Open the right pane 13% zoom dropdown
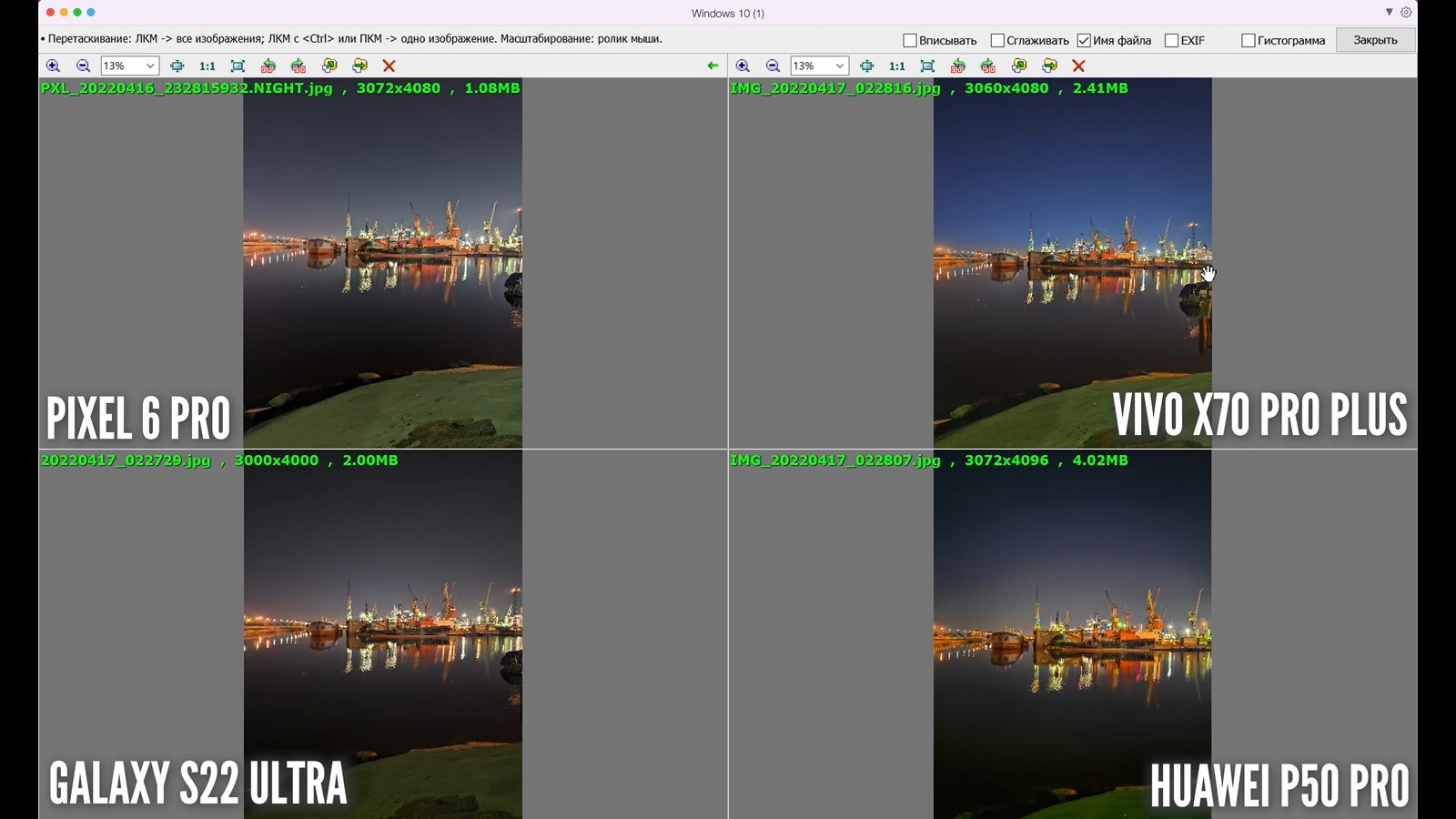Screen dimensions: 1456x819 tap(819, 66)
